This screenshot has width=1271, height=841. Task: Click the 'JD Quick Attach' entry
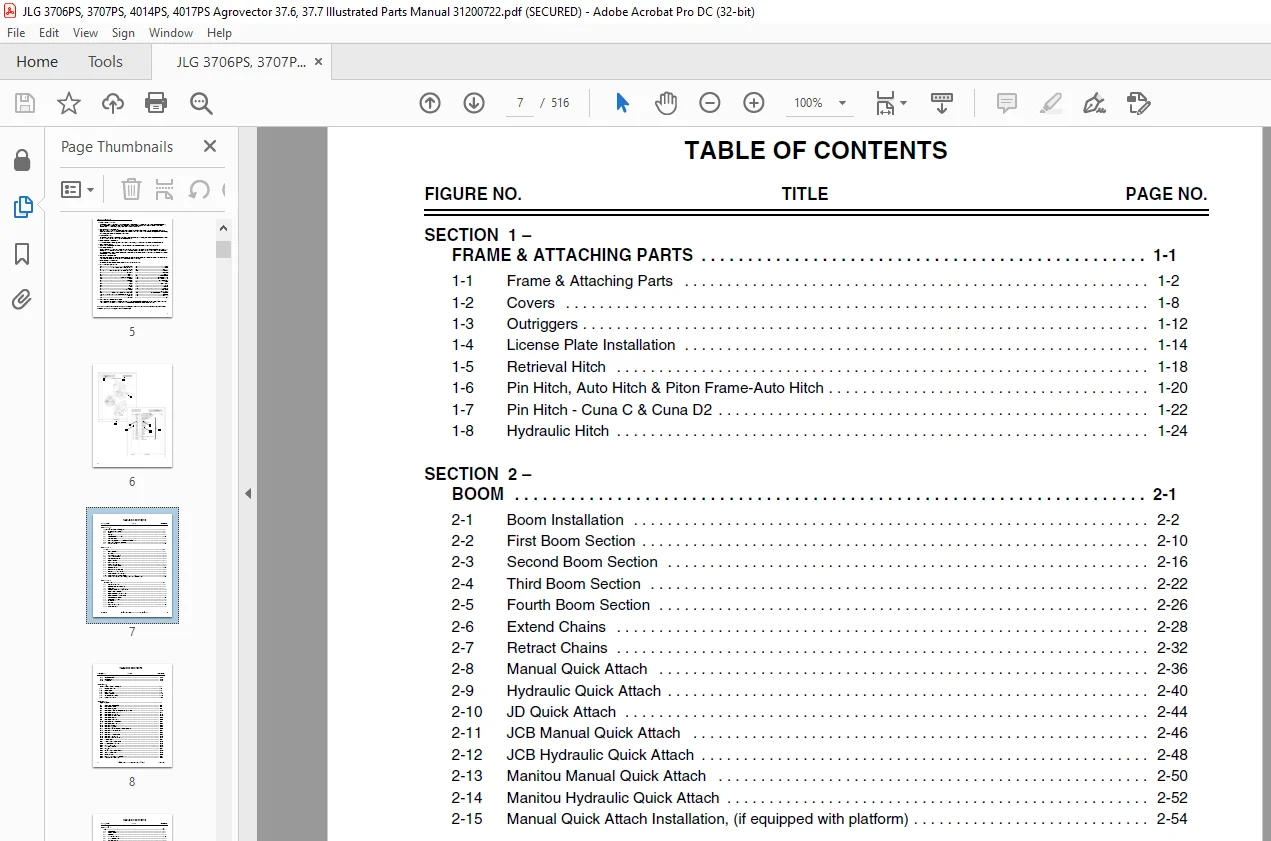[x=561, y=712]
